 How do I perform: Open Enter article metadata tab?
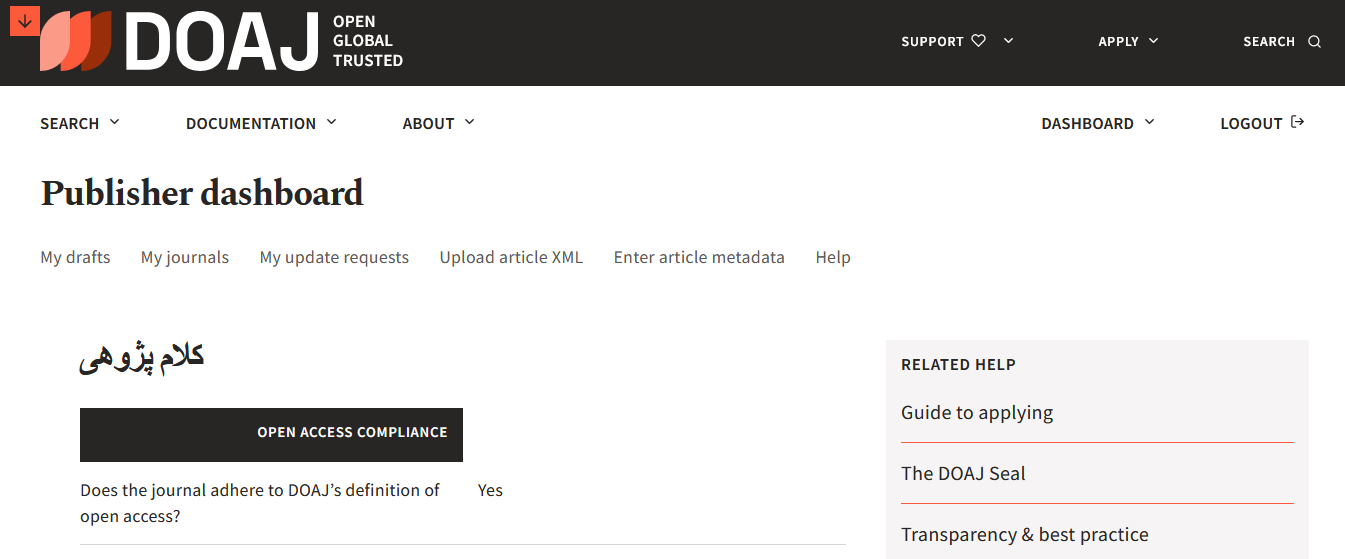(699, 257)
